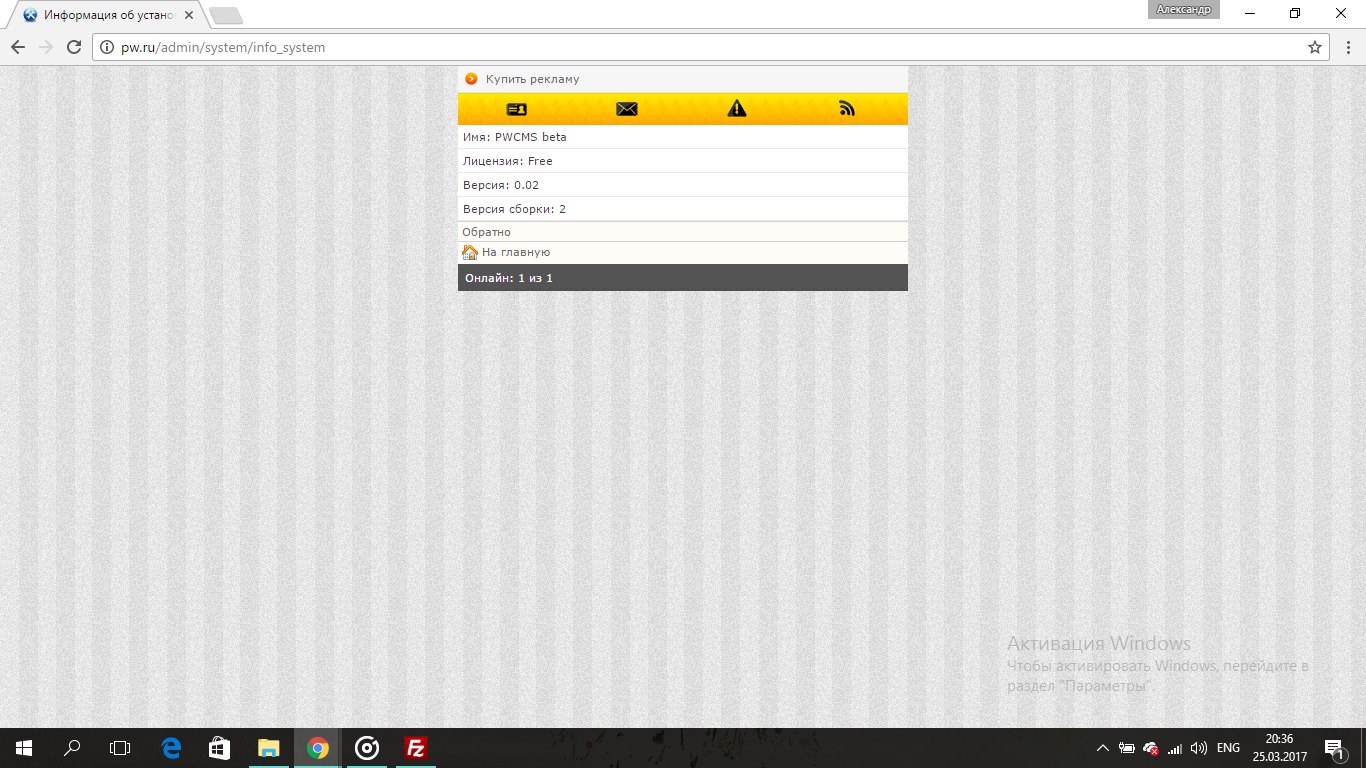The width and height of the screenshot is (1366, 768).
Task: Click the address bar with pw.ru URL
Action: [700, 47]
